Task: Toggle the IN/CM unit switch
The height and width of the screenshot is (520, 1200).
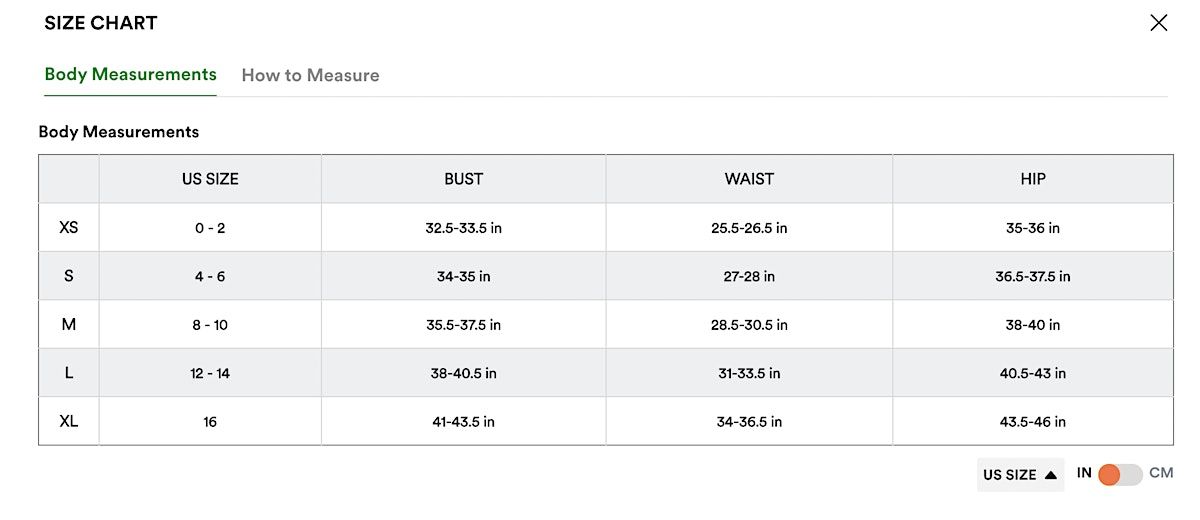Action: [1120, 475]
